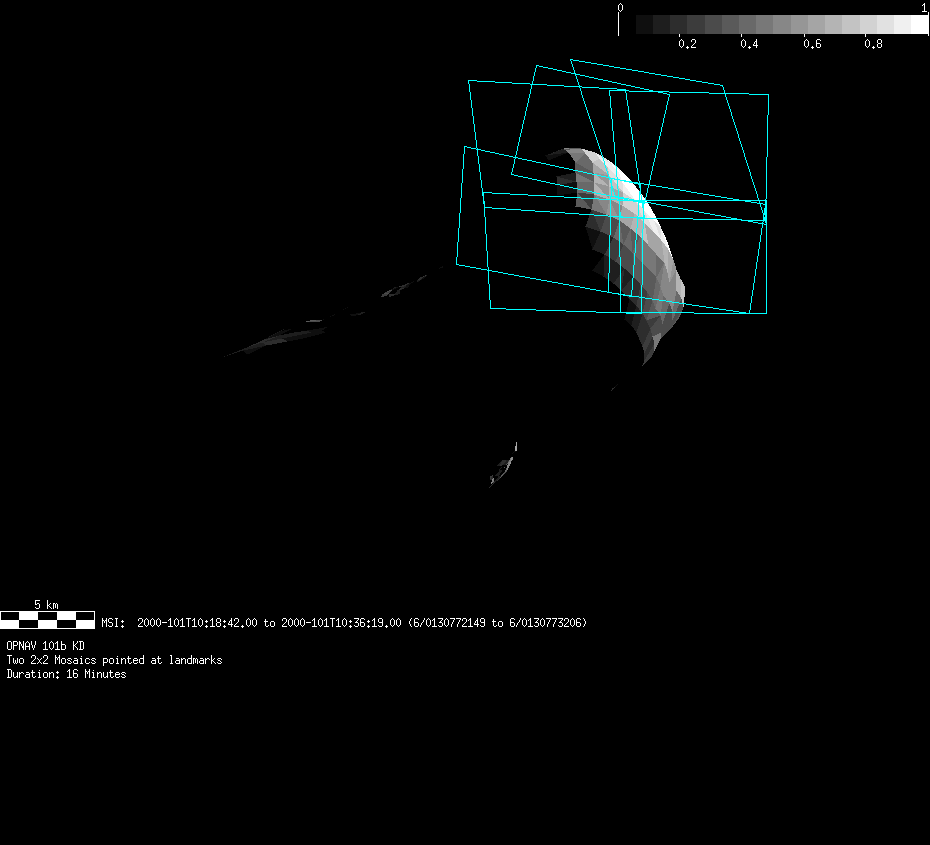Click the sequence range text in parentheses
This screenshot has width=930, height=845.
pos(497,623)
